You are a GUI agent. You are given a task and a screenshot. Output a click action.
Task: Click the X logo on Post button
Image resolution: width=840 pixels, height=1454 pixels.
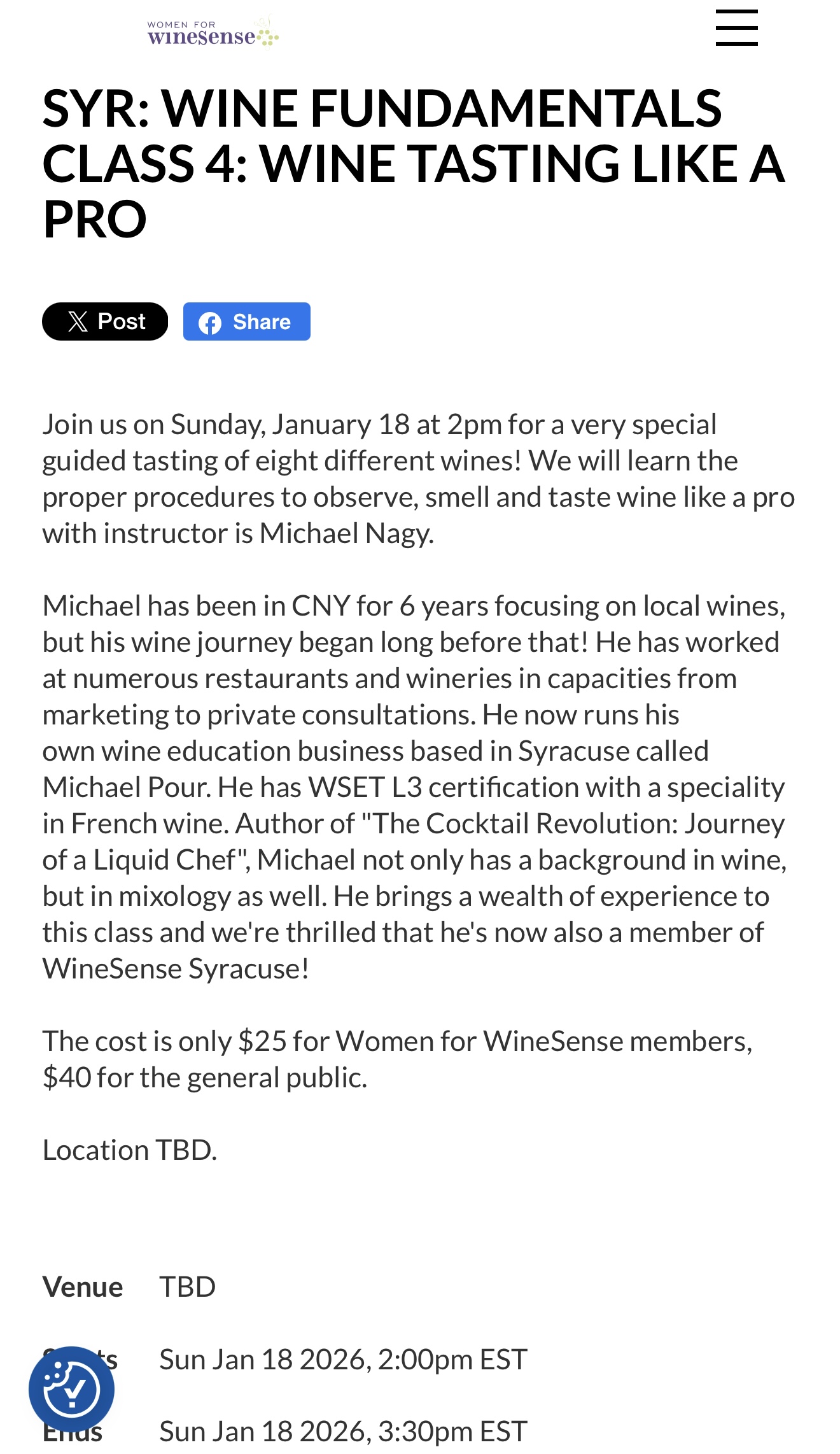tap(78, 322)
